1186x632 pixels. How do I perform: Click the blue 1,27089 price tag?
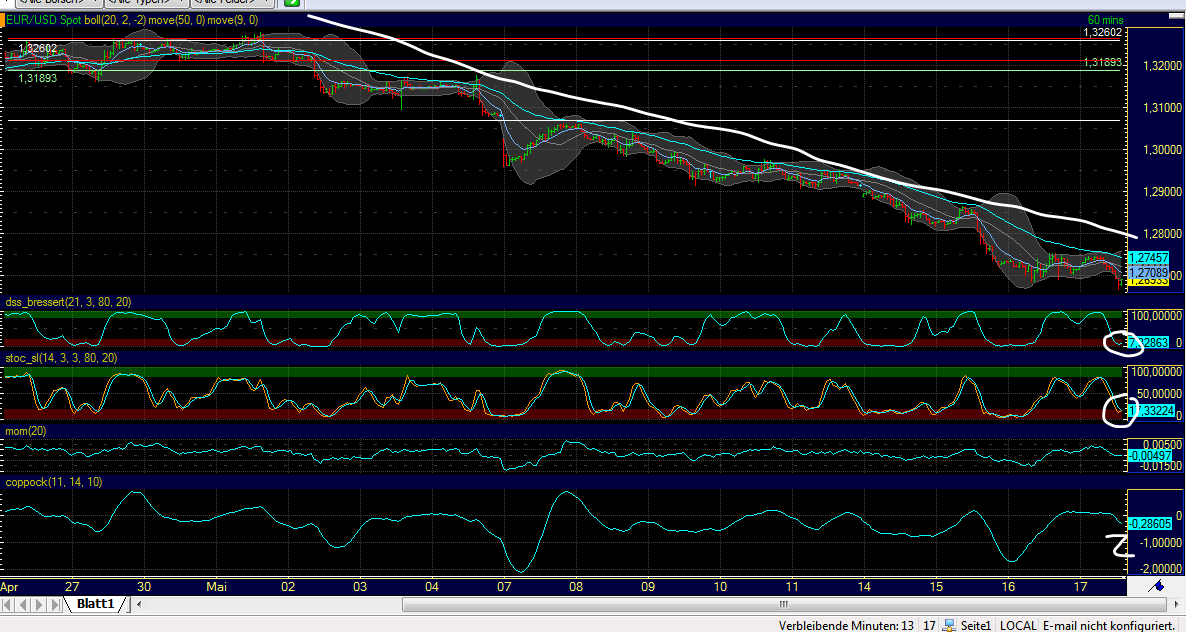1148,272
